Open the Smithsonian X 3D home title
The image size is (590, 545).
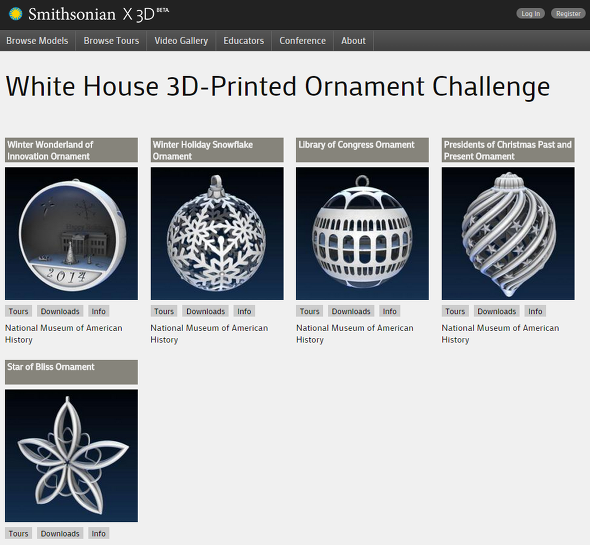tap(99, 14)
